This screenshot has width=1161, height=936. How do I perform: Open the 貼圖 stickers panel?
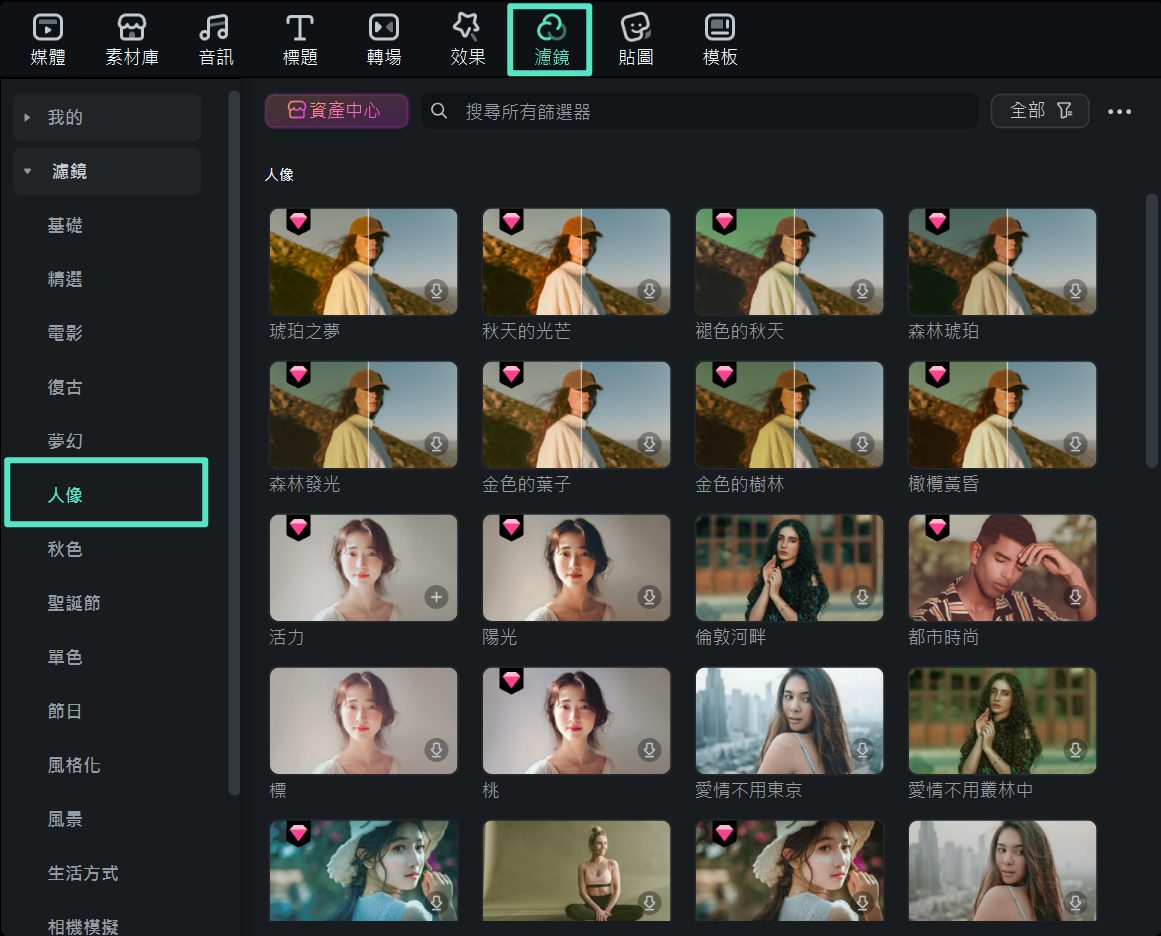coord(635,38)
